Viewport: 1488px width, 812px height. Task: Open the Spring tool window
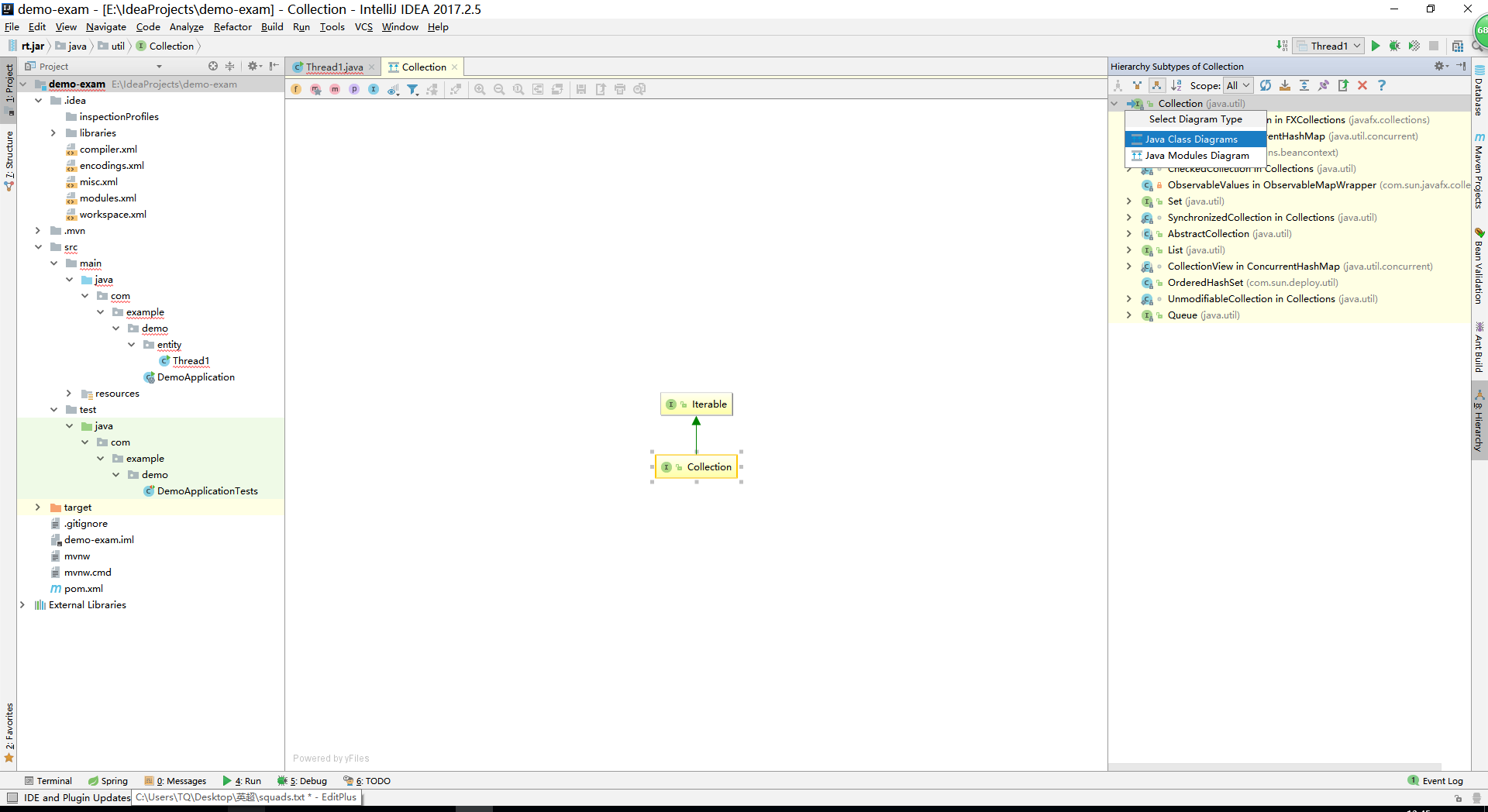108,781
